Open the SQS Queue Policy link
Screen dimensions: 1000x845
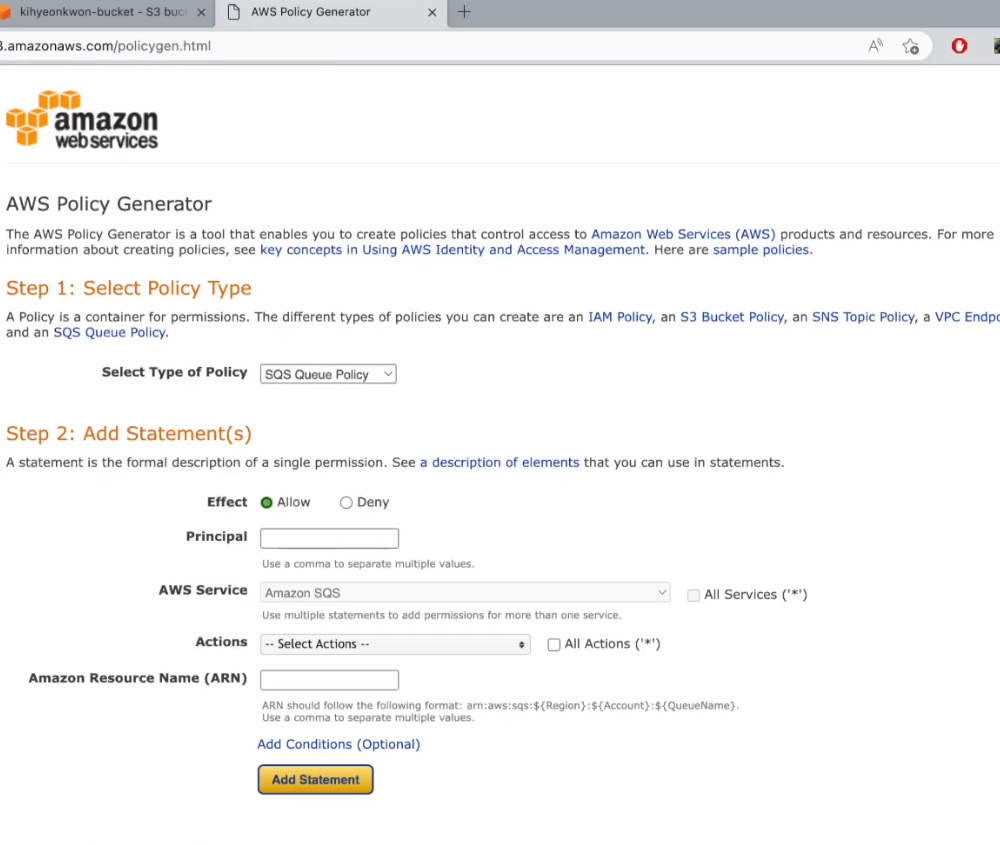click(109, 332)
